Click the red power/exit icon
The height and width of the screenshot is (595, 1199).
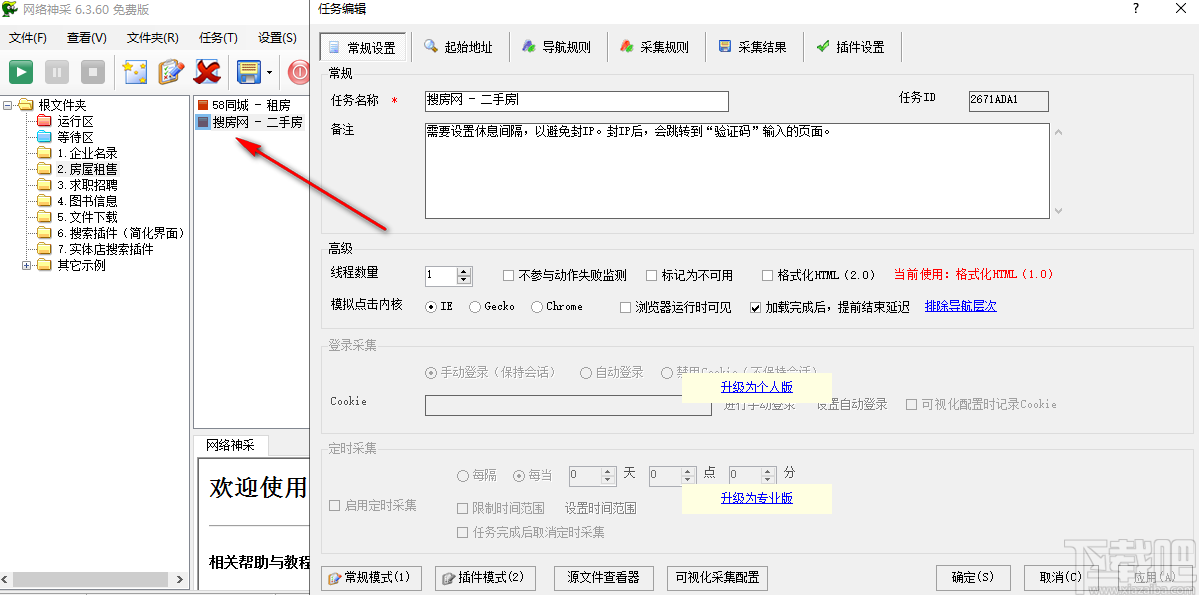point(300,72)
